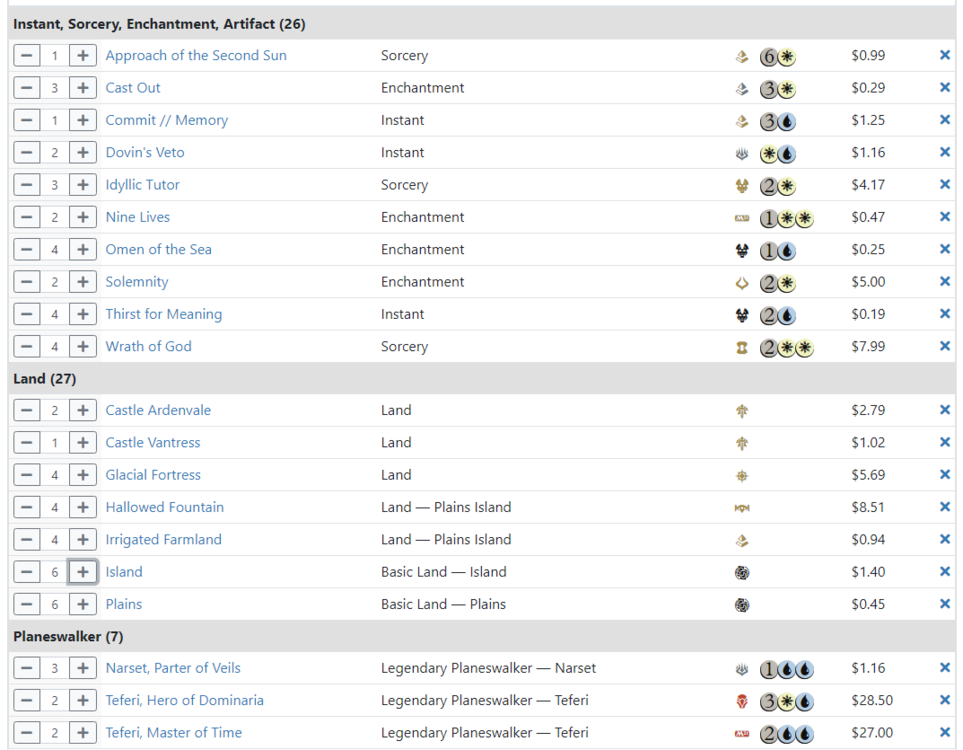Increment Narset, Parter of Veils quantity
Image resolution: width=963 pixels, height=750 pixels.
83,668
